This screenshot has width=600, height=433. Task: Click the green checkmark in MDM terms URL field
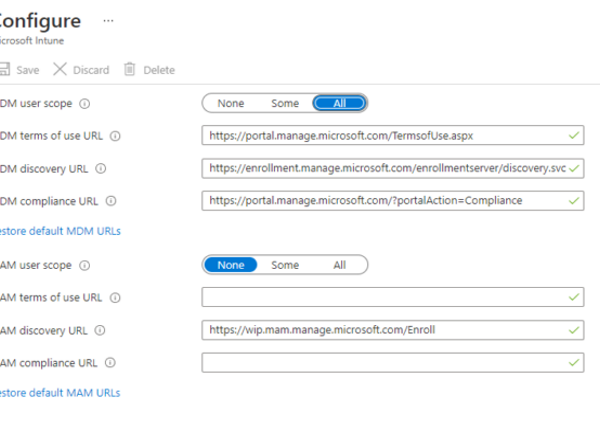574,135
